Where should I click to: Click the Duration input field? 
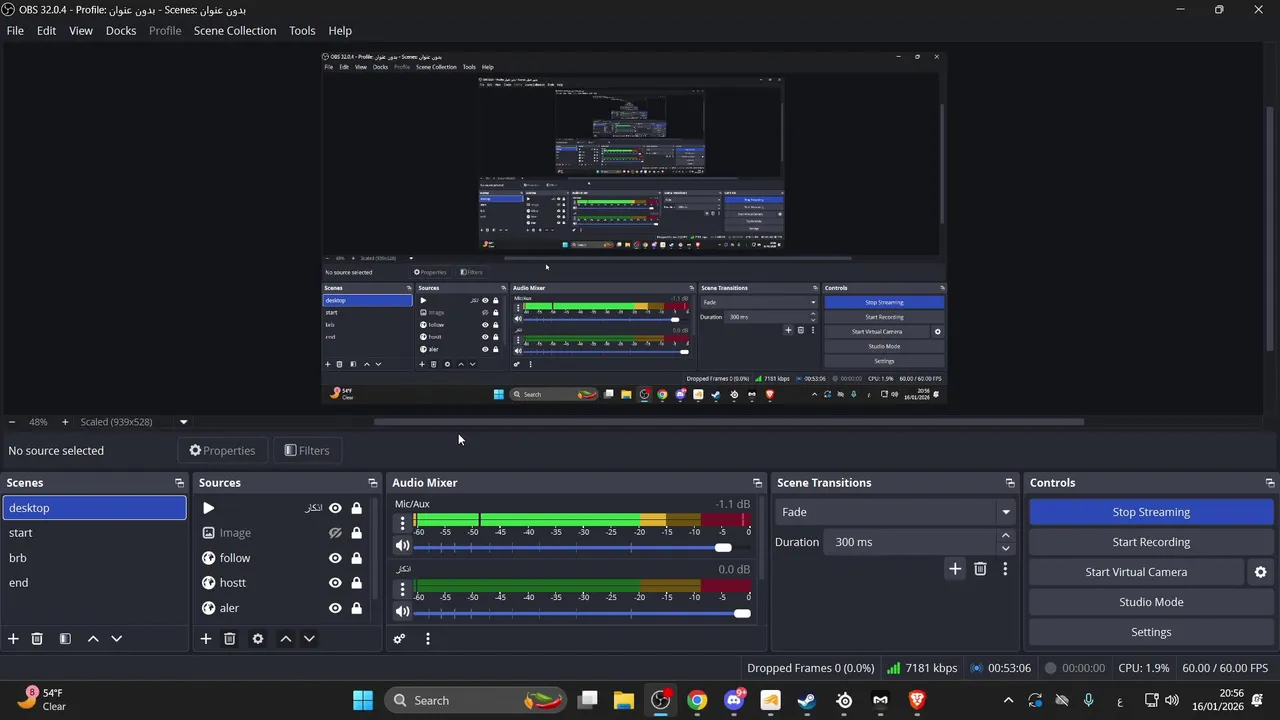910,542
